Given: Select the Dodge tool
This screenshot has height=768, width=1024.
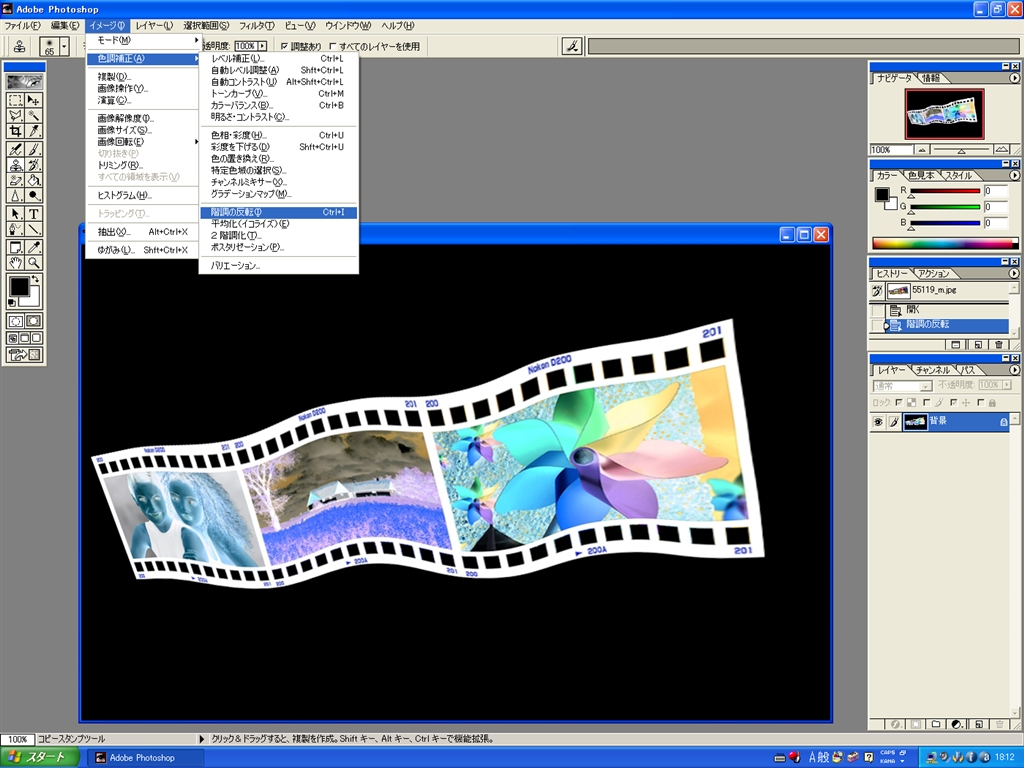Looking at the screenshot, I should point(33,196).
